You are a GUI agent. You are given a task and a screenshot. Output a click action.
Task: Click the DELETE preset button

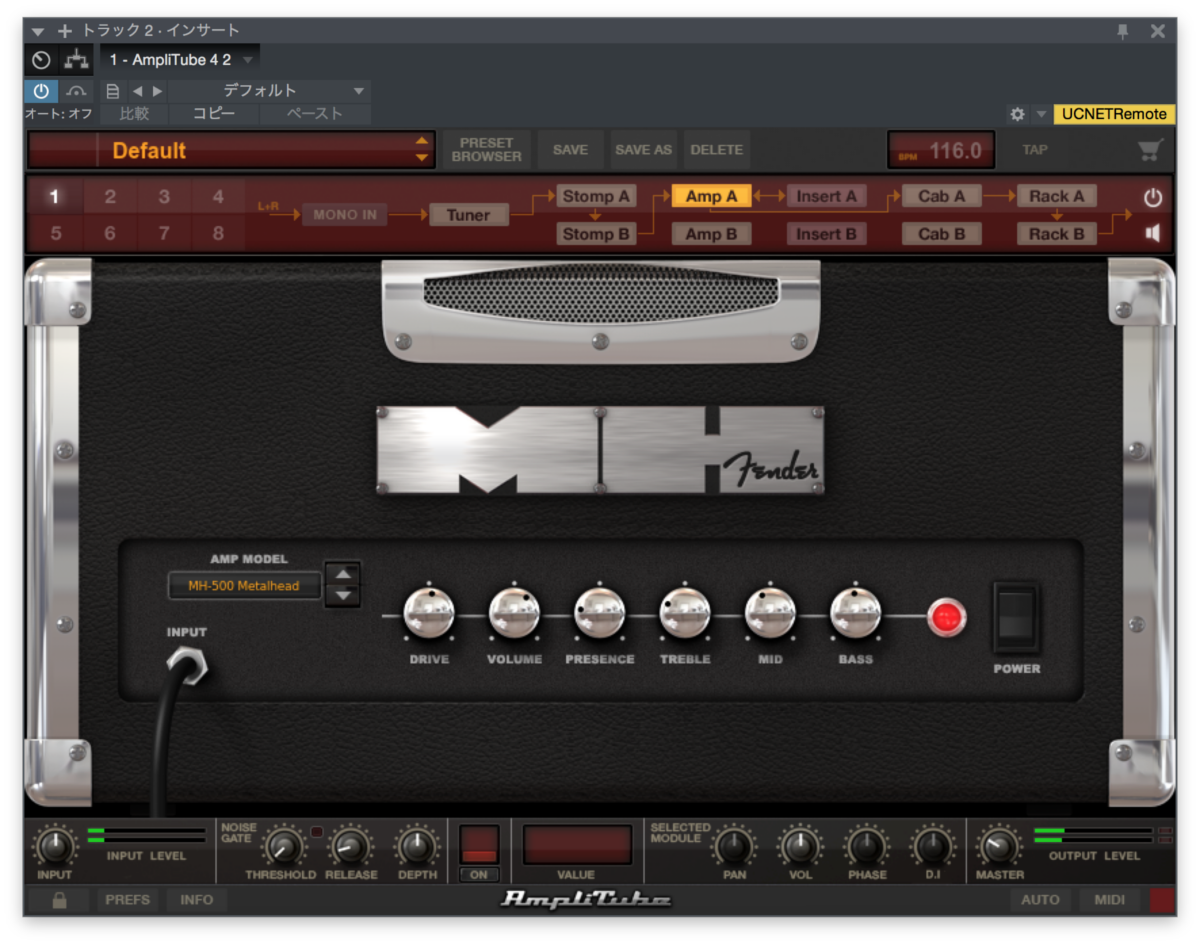pyautogui.click(x=717, y=150)
